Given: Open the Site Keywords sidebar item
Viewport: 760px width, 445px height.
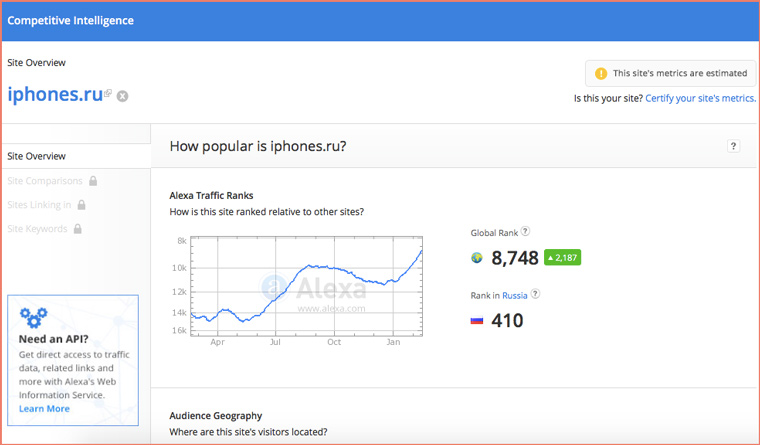Looking at the screenshot, I should [37, 229].
